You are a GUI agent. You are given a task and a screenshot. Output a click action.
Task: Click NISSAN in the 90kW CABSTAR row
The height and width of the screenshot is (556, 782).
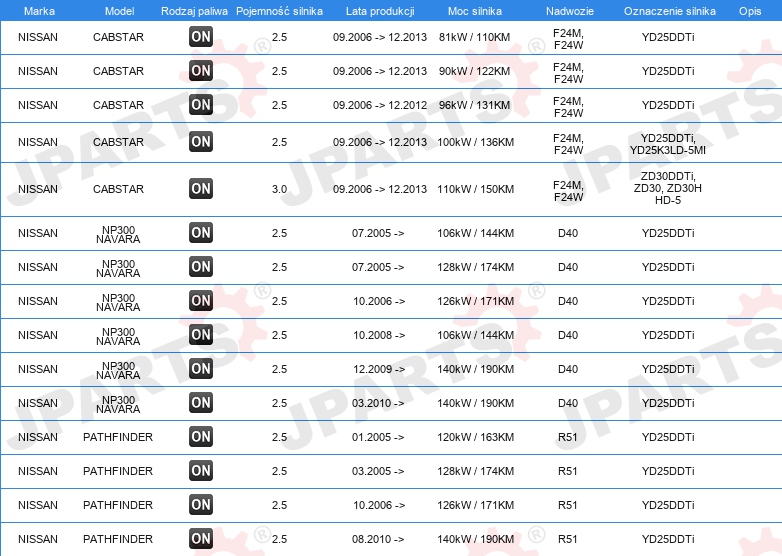38,71
